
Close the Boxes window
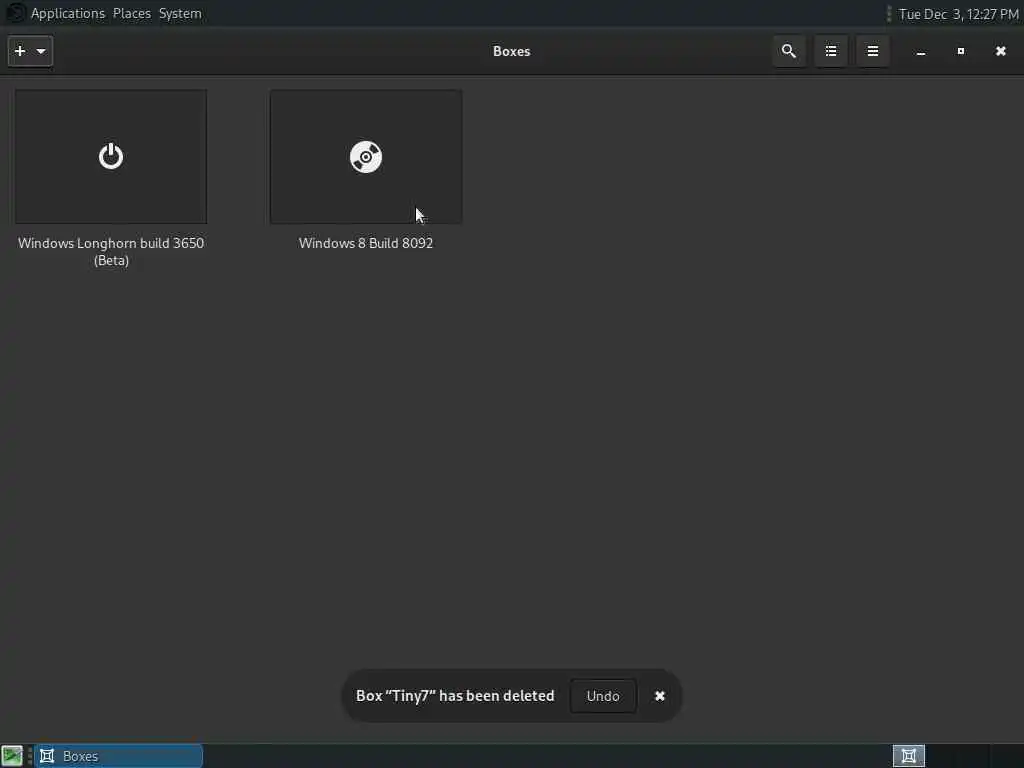pos(1000,51)
